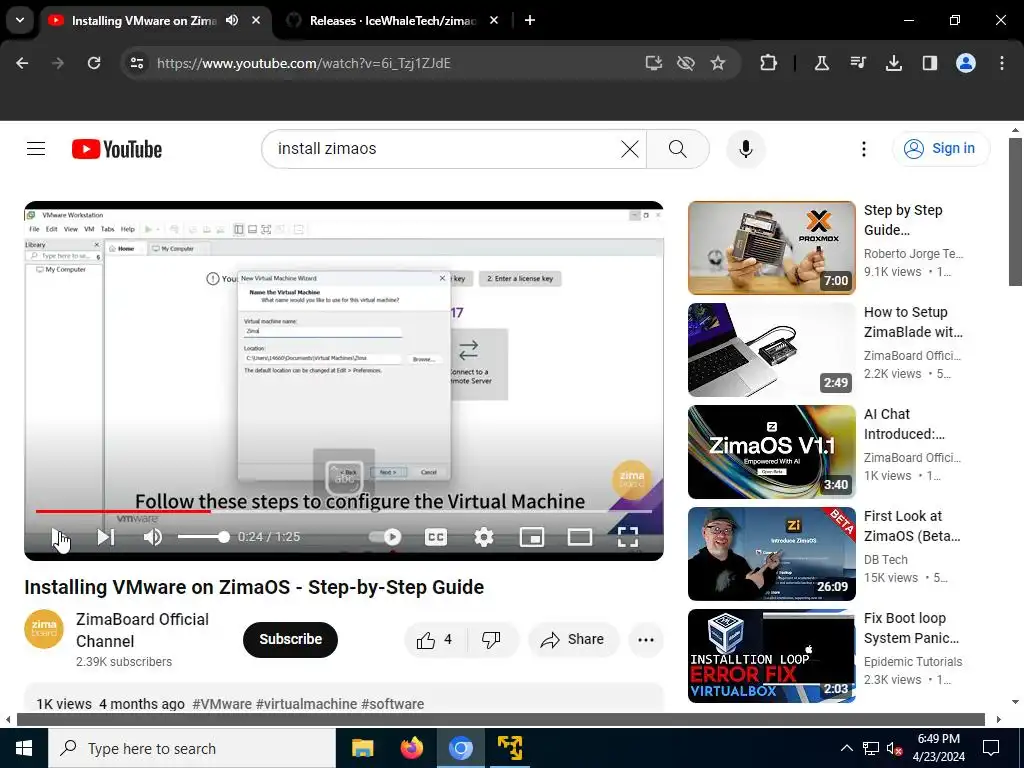1024x768 pixels.
Task: Click the crossed-out eye tracking icon
Action: pos(686,63)
